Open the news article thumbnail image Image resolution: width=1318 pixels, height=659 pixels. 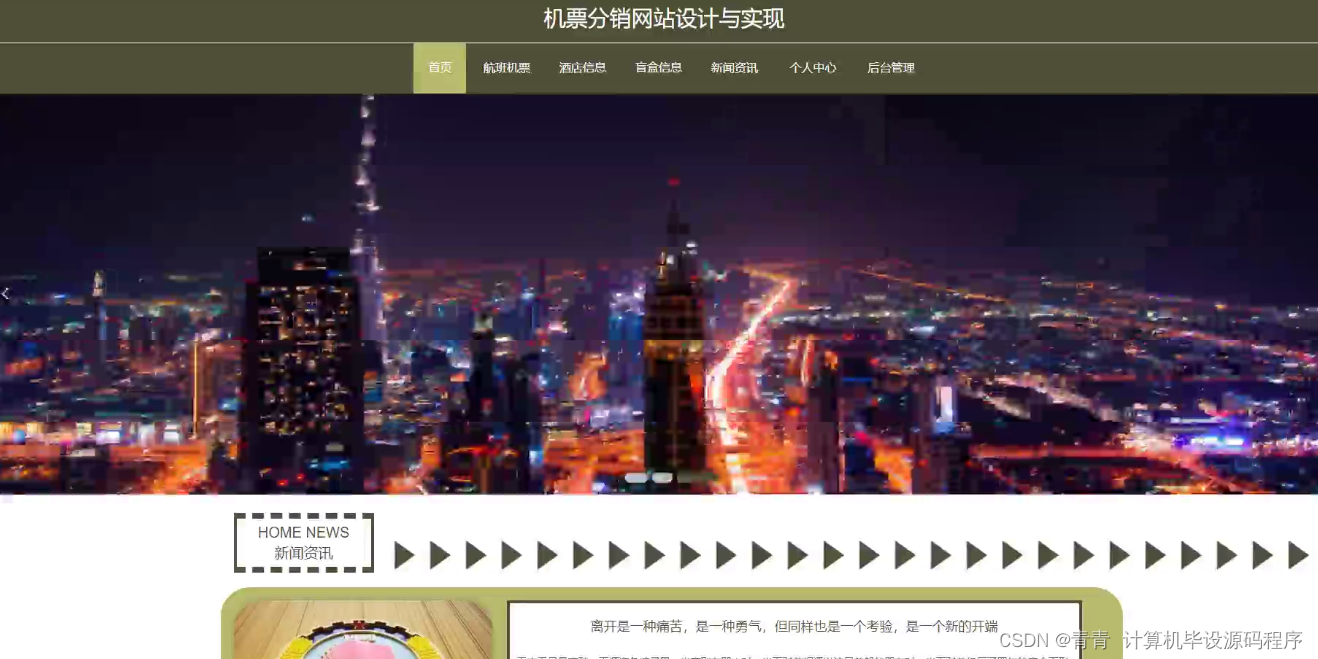tap(363, 630)
